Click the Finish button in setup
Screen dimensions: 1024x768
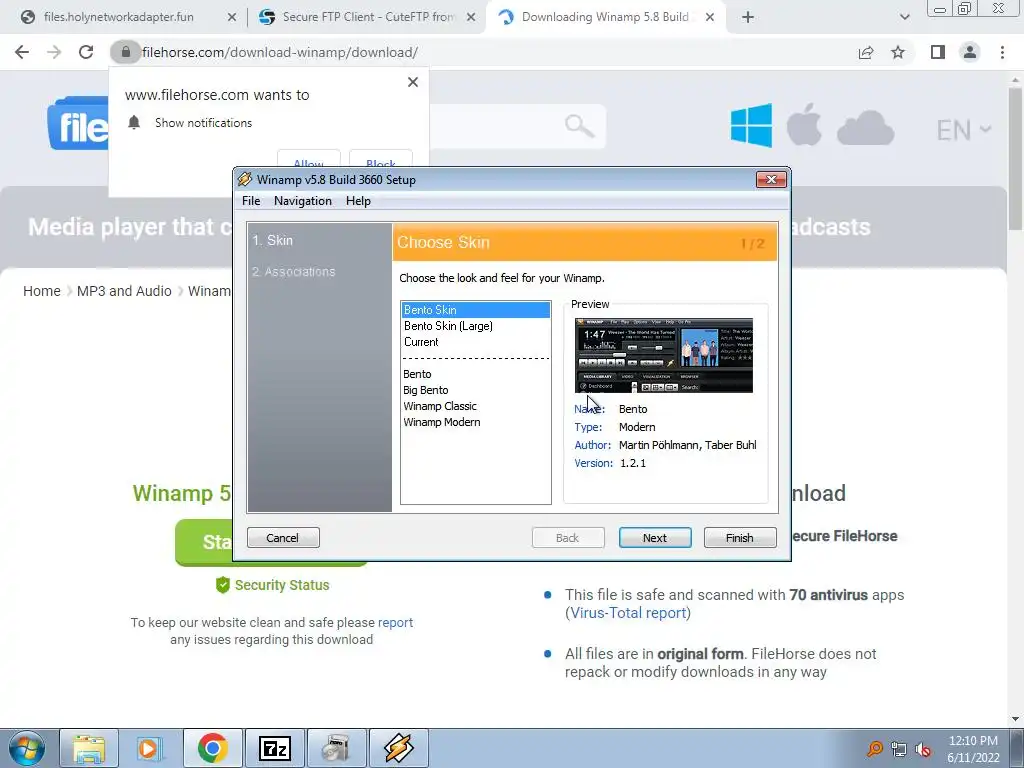click(740, 537)
